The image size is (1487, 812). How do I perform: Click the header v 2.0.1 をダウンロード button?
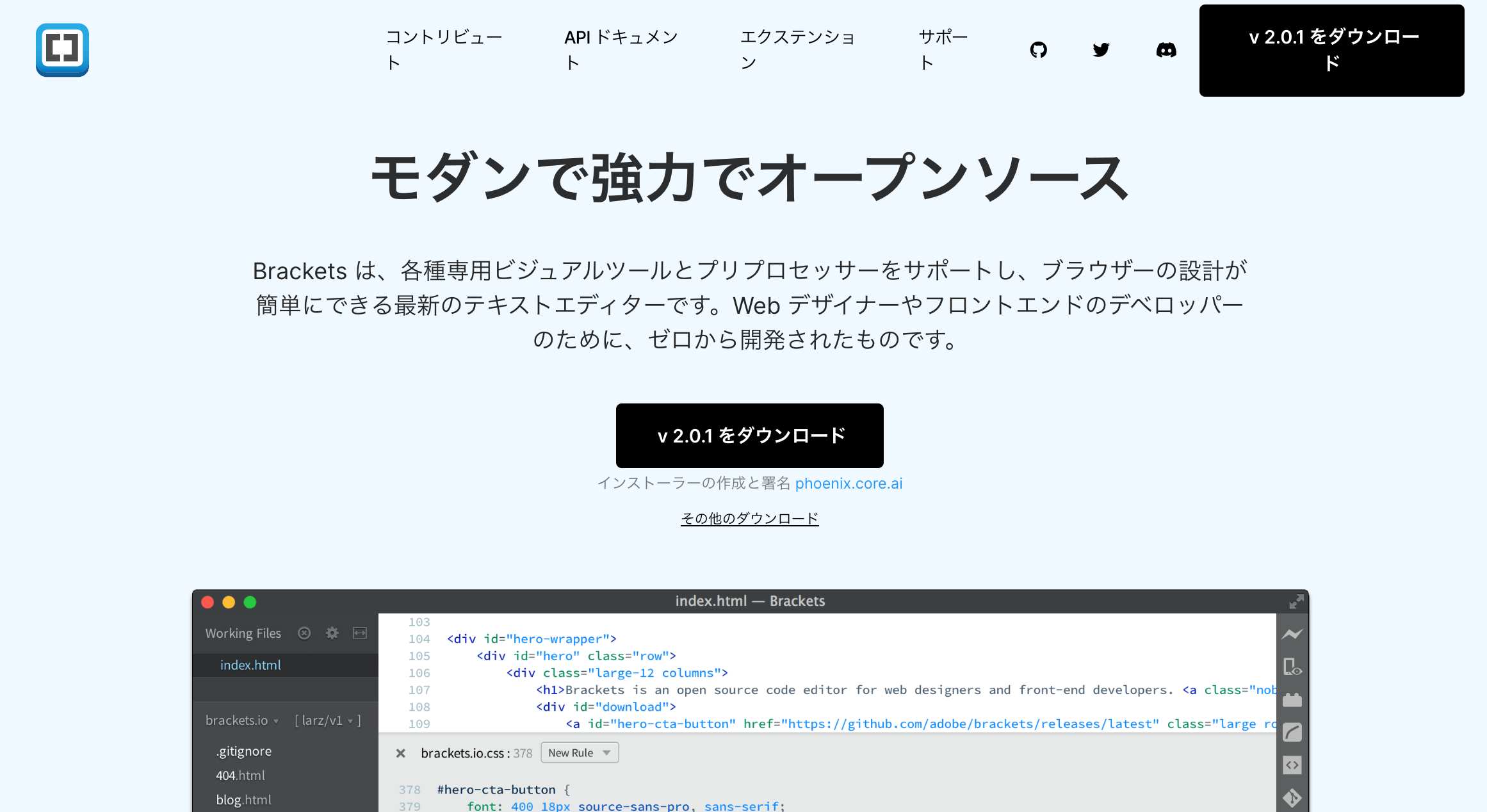point(1331,51)
